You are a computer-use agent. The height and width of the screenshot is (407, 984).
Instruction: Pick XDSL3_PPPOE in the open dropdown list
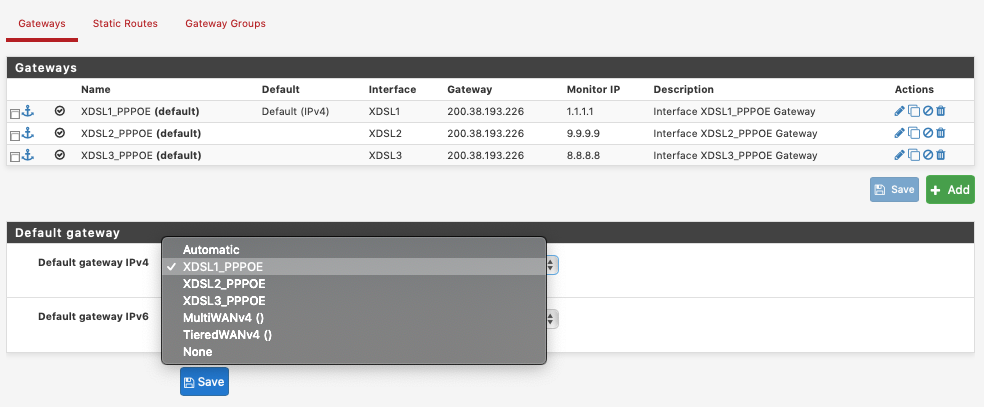[x=224, y=300]
